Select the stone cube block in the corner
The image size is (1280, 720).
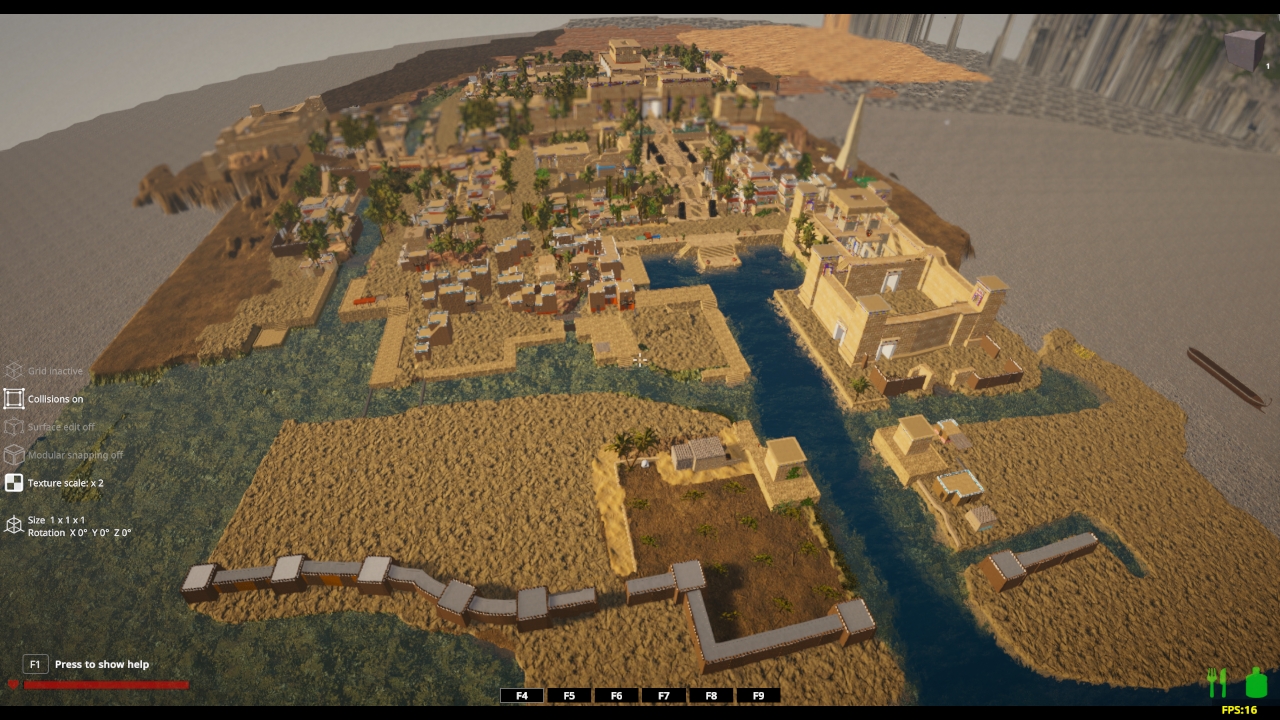point(1244,49)
